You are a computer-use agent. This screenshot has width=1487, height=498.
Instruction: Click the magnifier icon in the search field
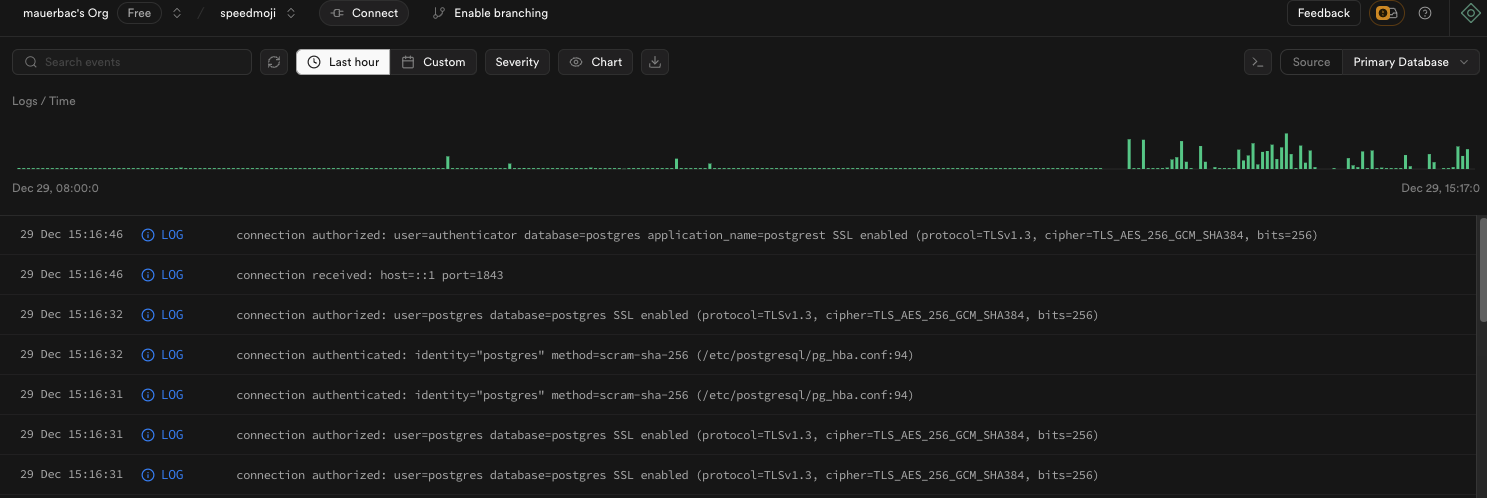[31, 62]
